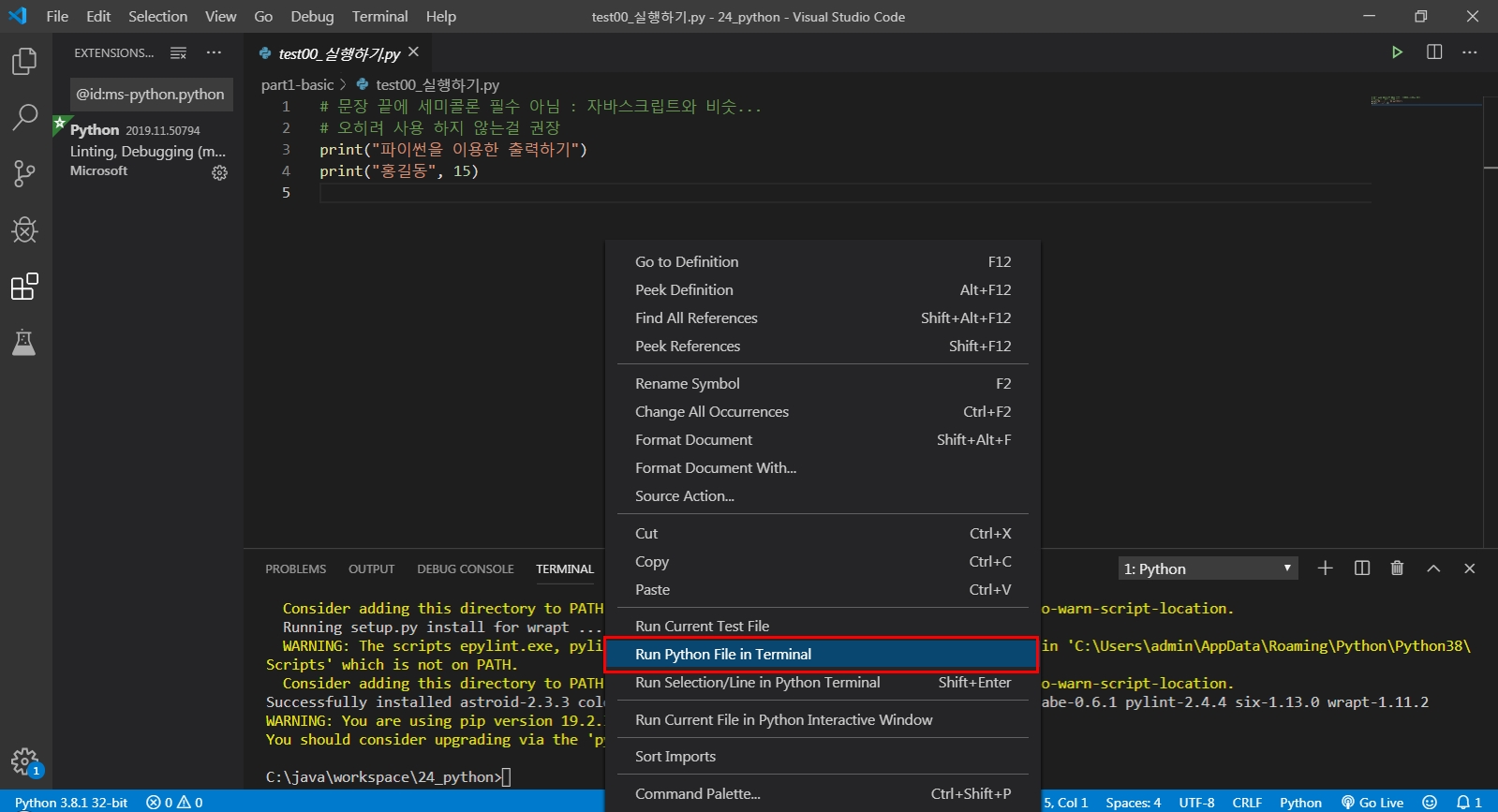Choose Go to Definition from context menu
The width and height of the screenshot is (1498, 812).
click(823, 262)
